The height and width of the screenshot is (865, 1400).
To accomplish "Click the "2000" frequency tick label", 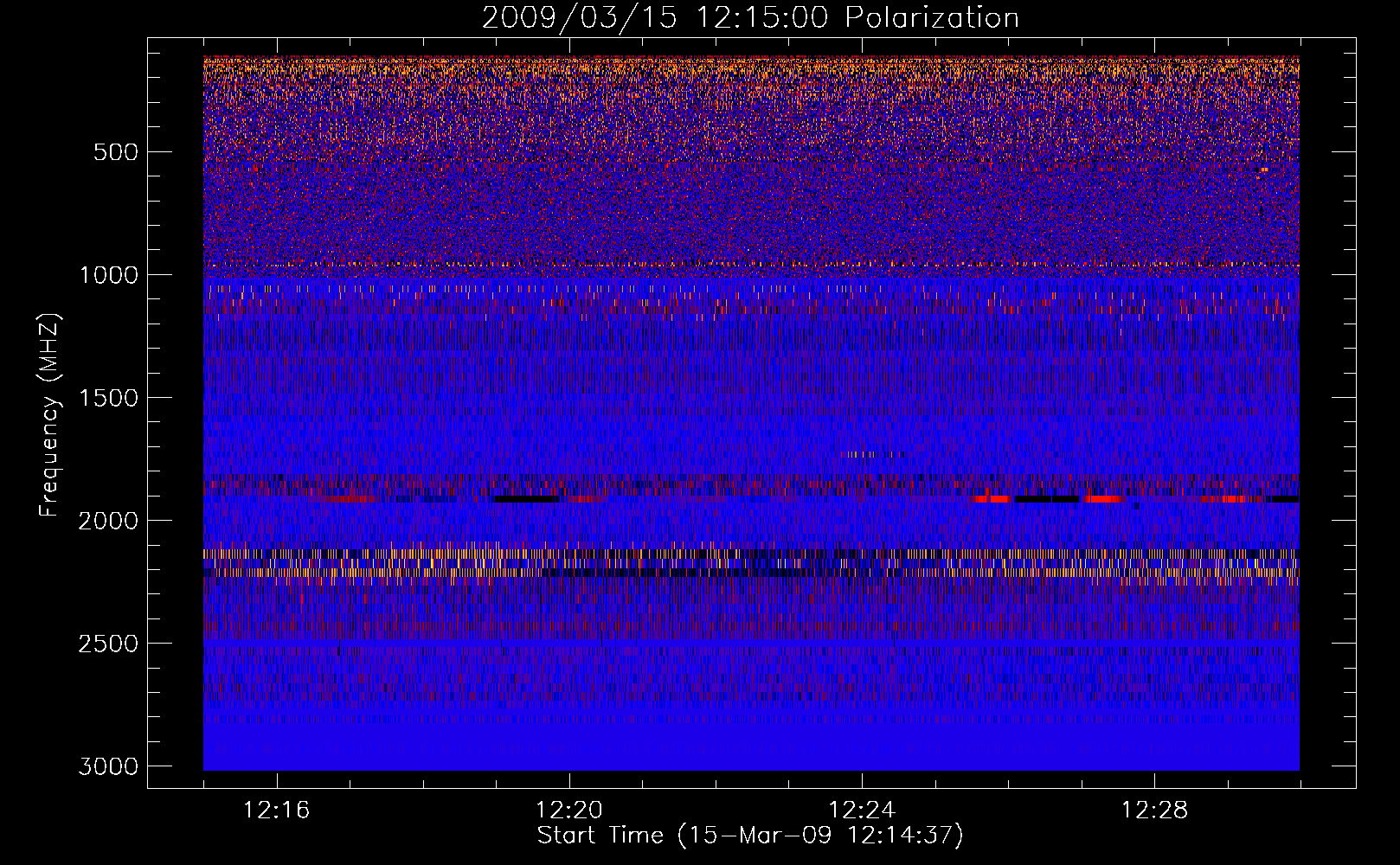I will click(x=108, y=521).
